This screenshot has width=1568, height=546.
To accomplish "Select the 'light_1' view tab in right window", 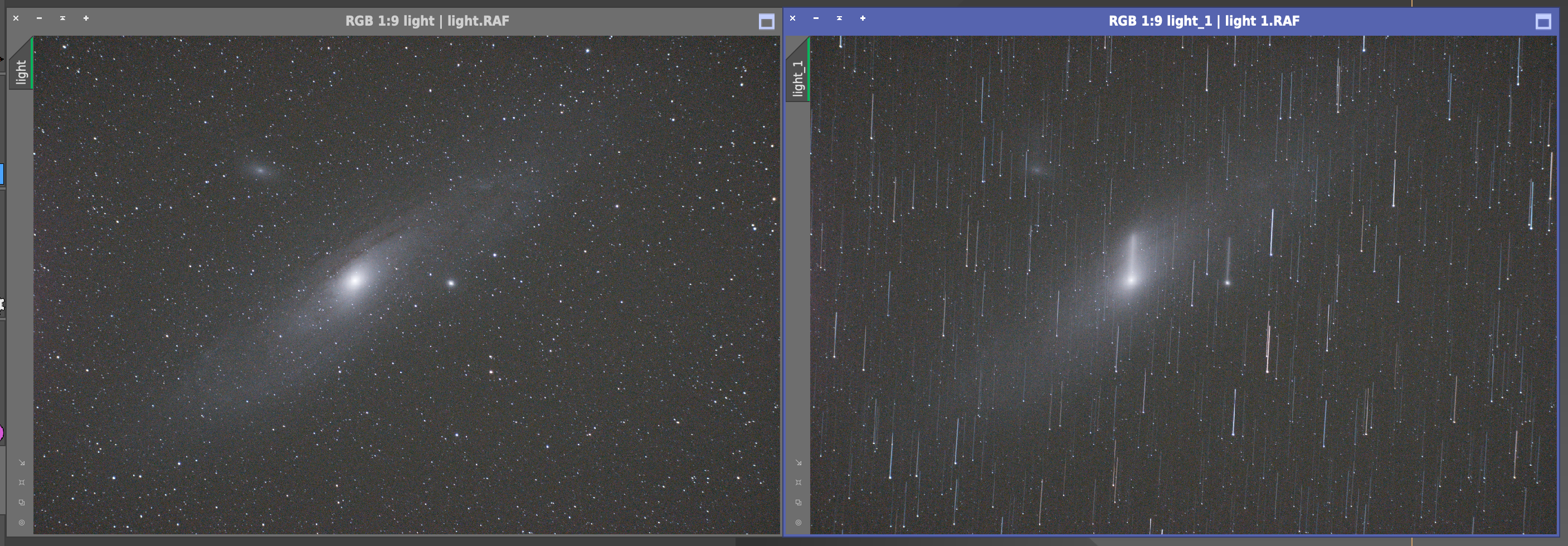I will pyautogui.click(x=797, y=77).
